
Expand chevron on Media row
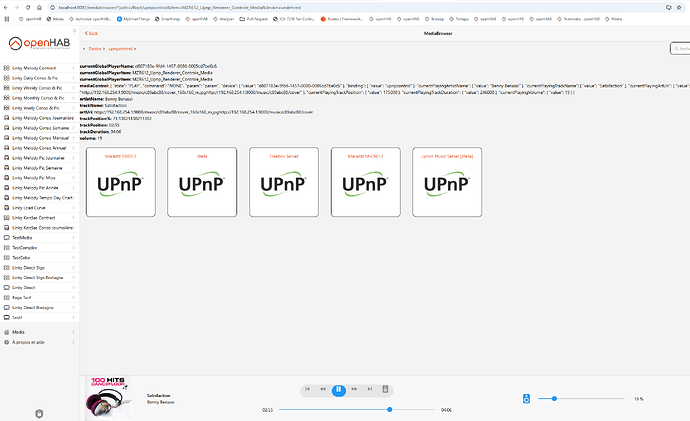pos(73,332)
